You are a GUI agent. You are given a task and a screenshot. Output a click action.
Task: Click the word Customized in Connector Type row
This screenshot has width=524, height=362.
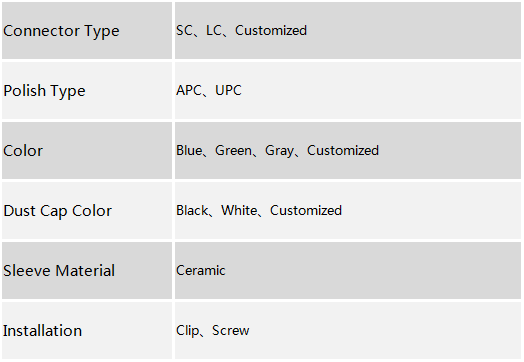[x=271, y=30]
